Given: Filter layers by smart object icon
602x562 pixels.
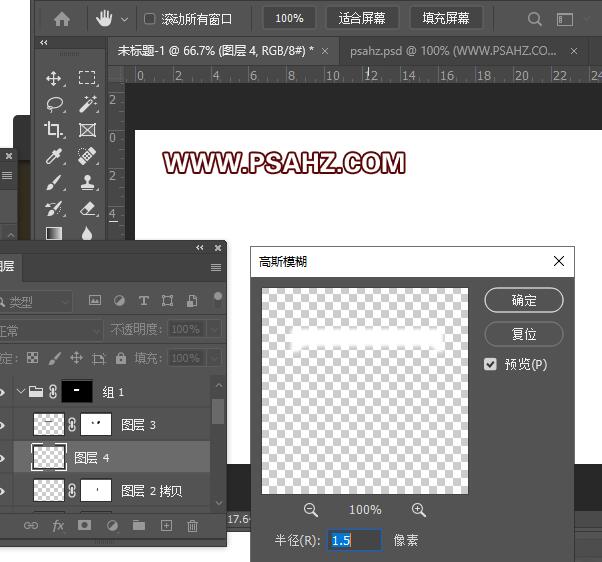Looking at the screenshot, I should (192, 301).
